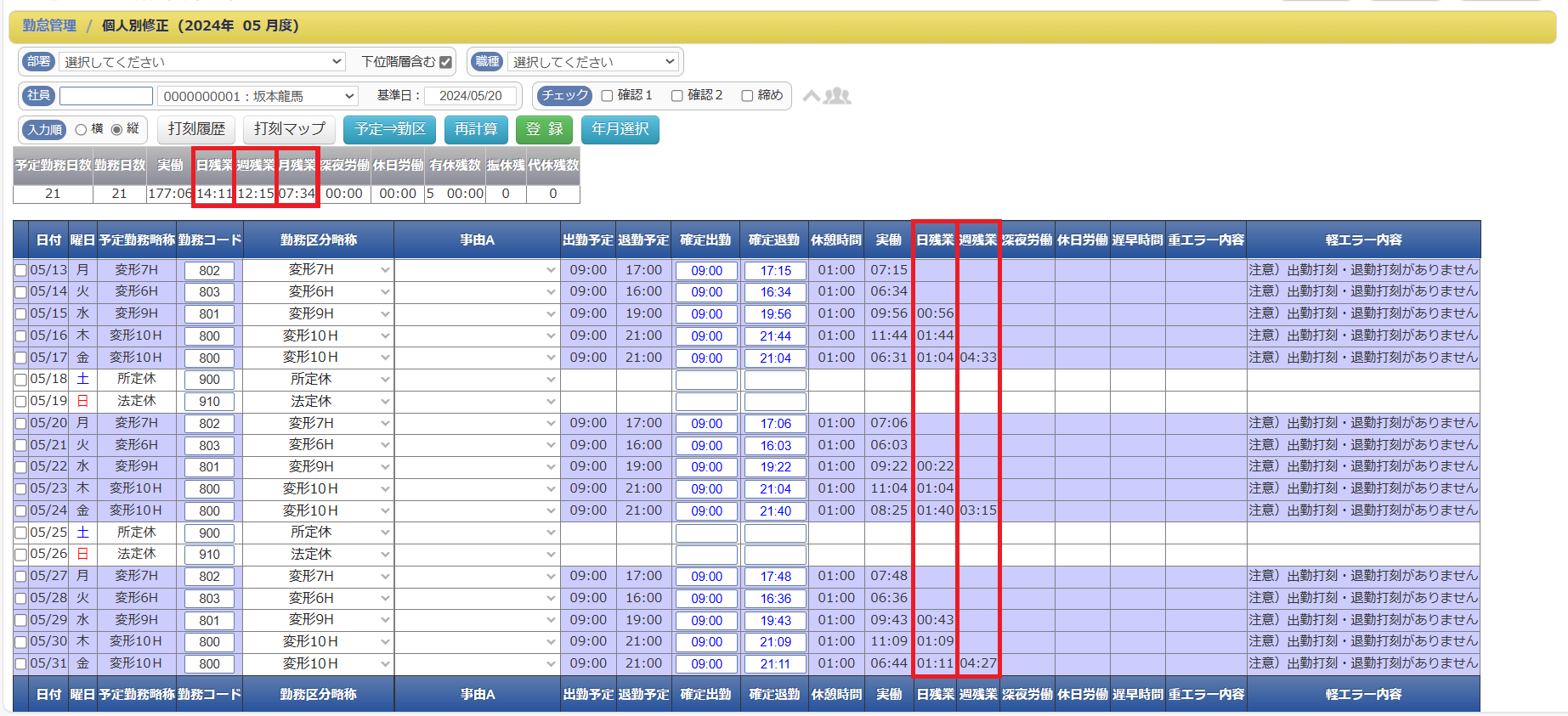Click 確定退勤 field 19:43 for 05/29
This screenshot has width=1568, height=716.
tap(775, 621)
